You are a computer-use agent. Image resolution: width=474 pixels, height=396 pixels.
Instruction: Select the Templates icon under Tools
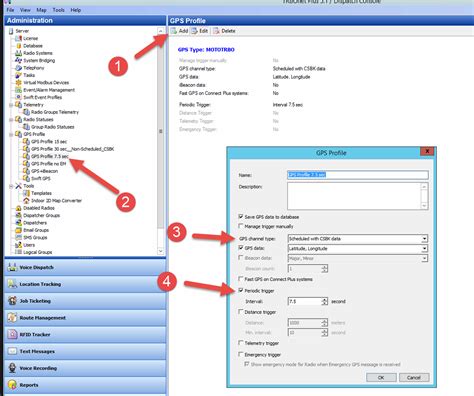(x=26, y=193)
